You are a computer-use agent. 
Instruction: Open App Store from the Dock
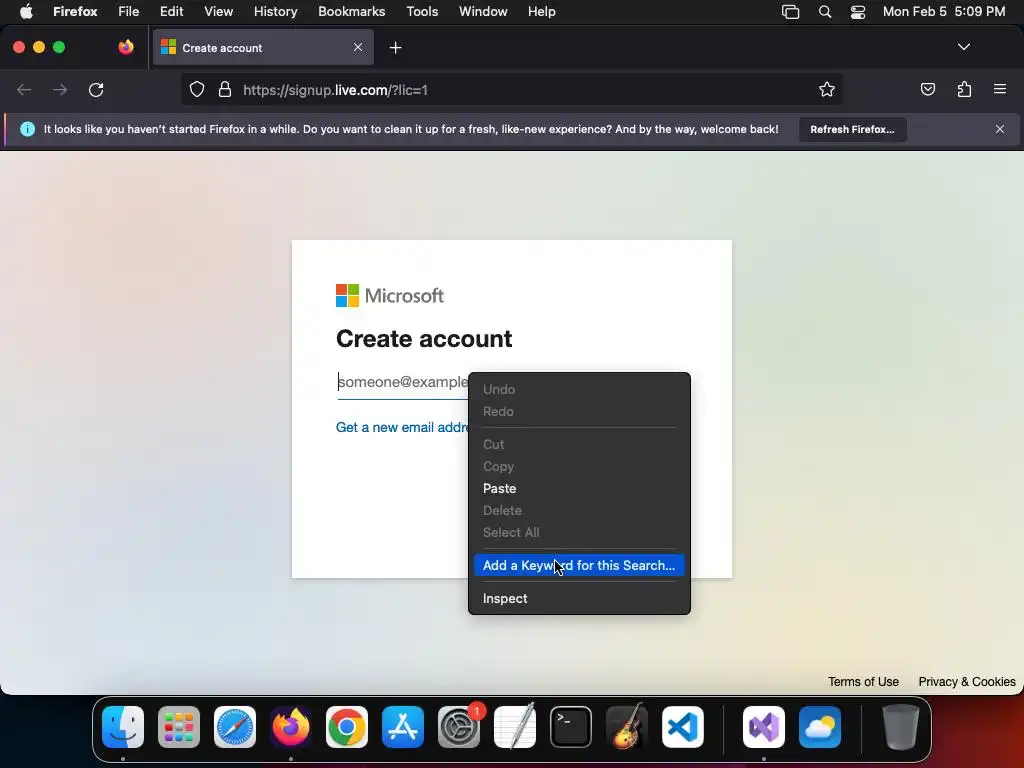point(403,727)
